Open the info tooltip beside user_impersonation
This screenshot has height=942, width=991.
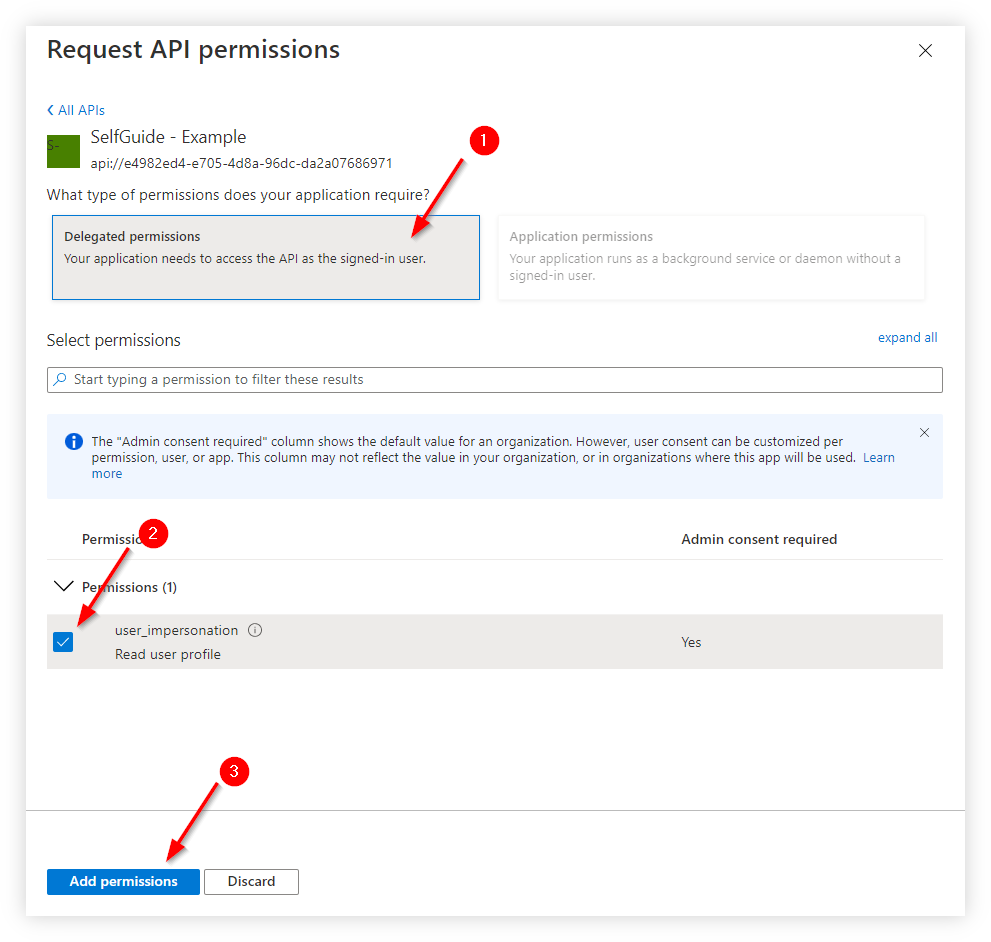click(x=255, y=630)
